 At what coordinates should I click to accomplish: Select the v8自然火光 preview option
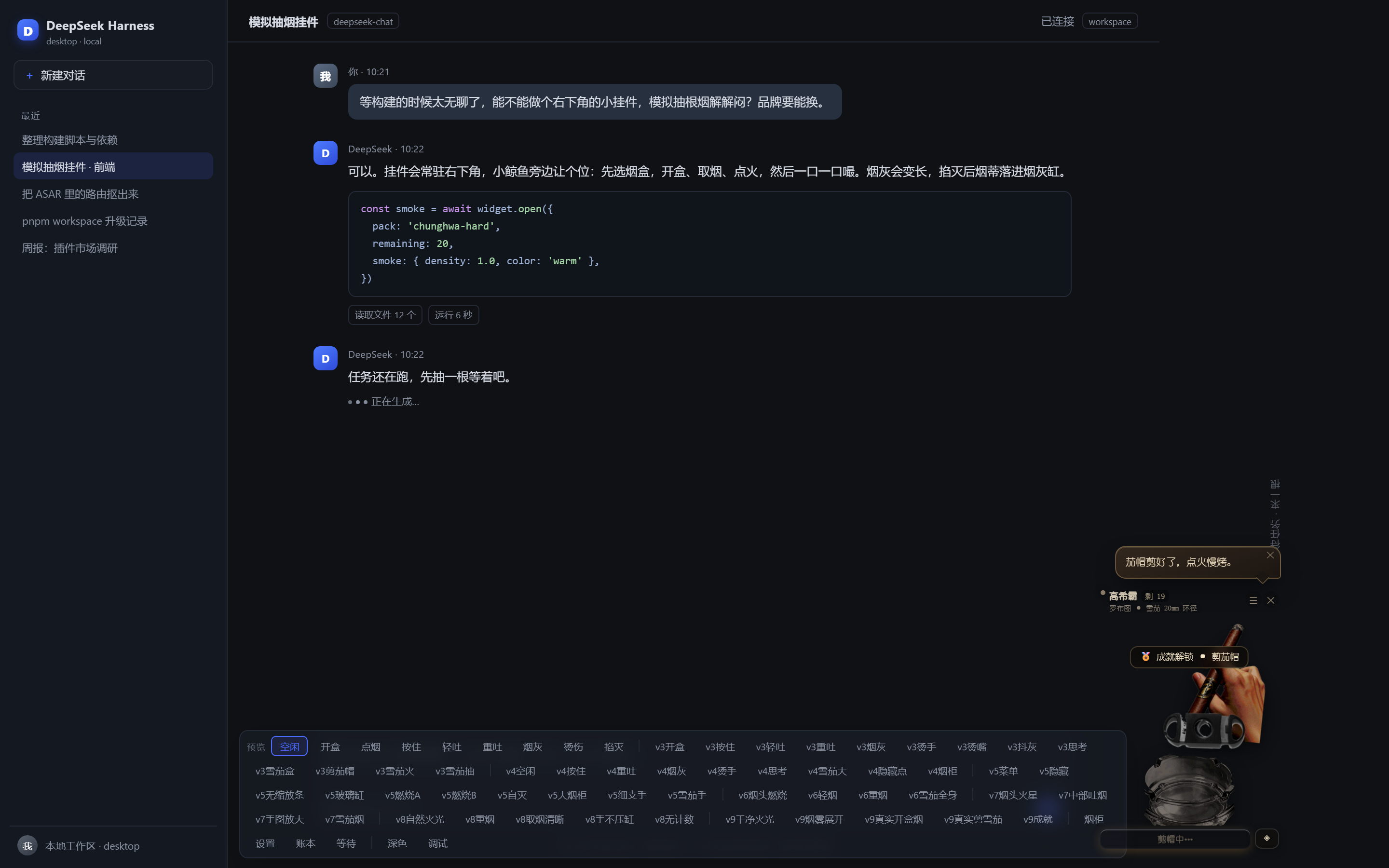[x=420, y=819]
